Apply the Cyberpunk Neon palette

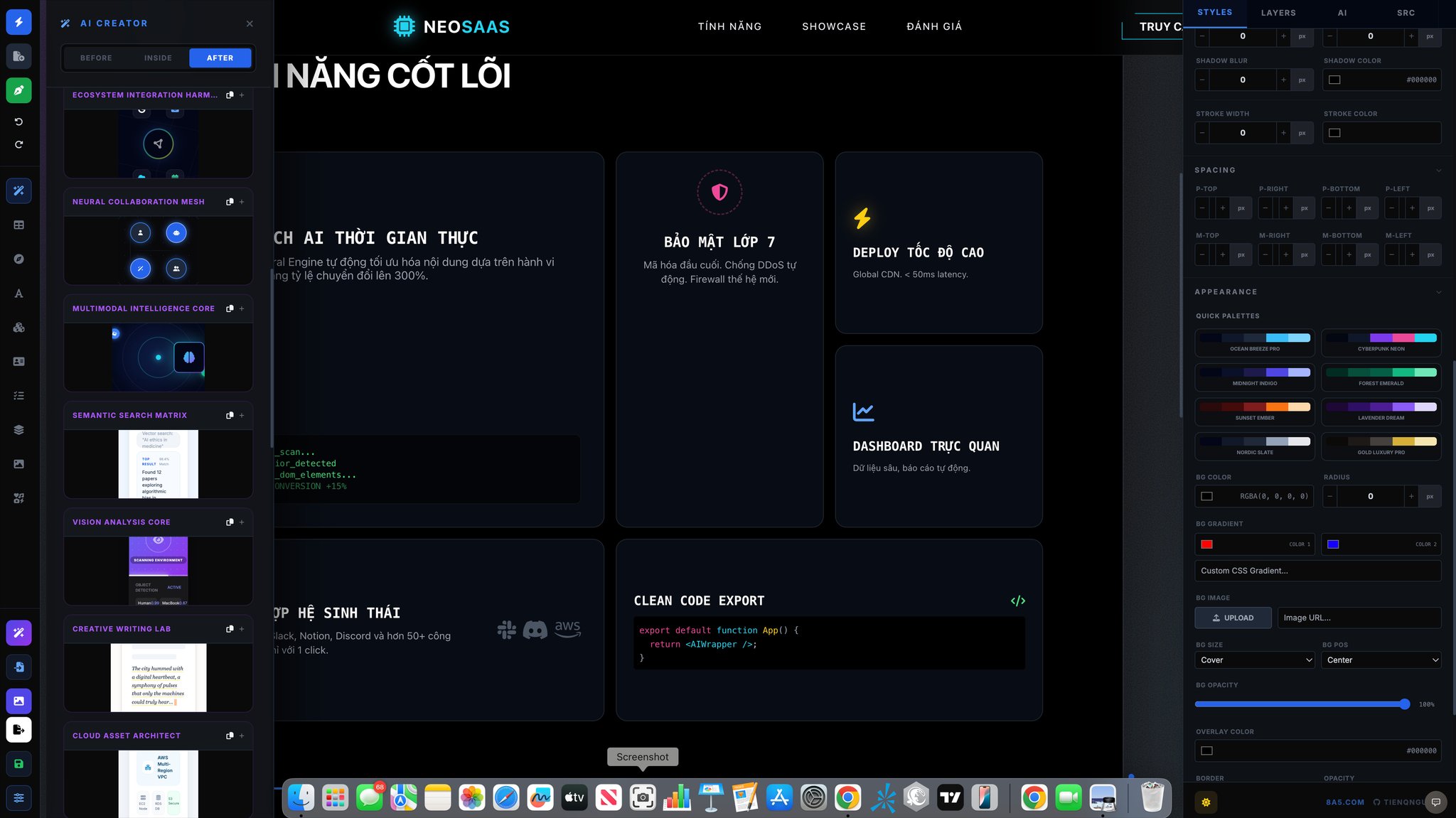tap(1381, 343)
